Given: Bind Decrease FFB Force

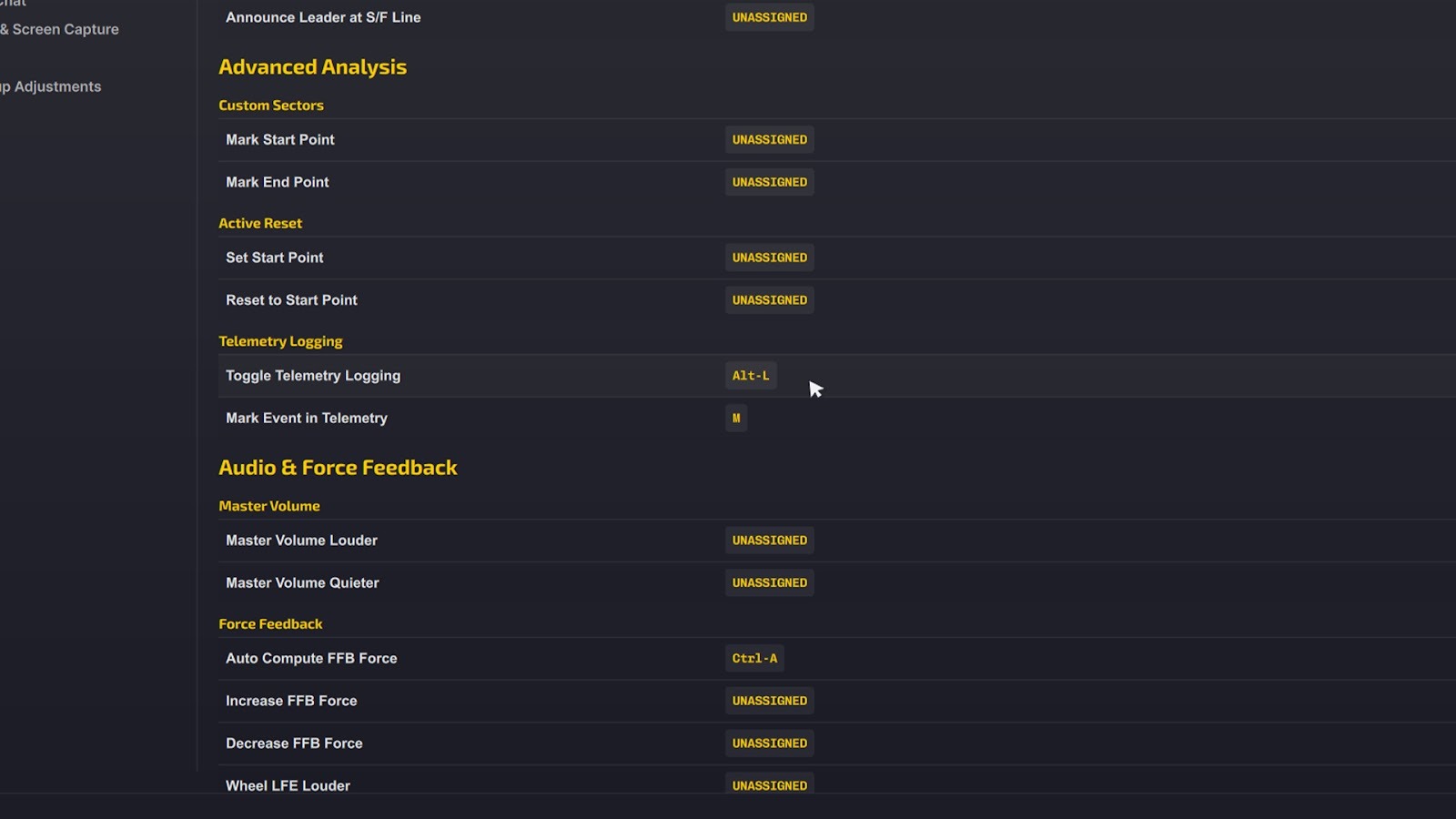Looking at the screenshot, I should pos(769,743).
